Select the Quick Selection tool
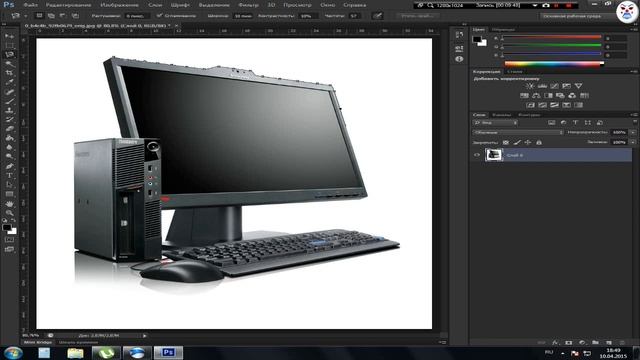640x360 pixels. coord(9,64)
